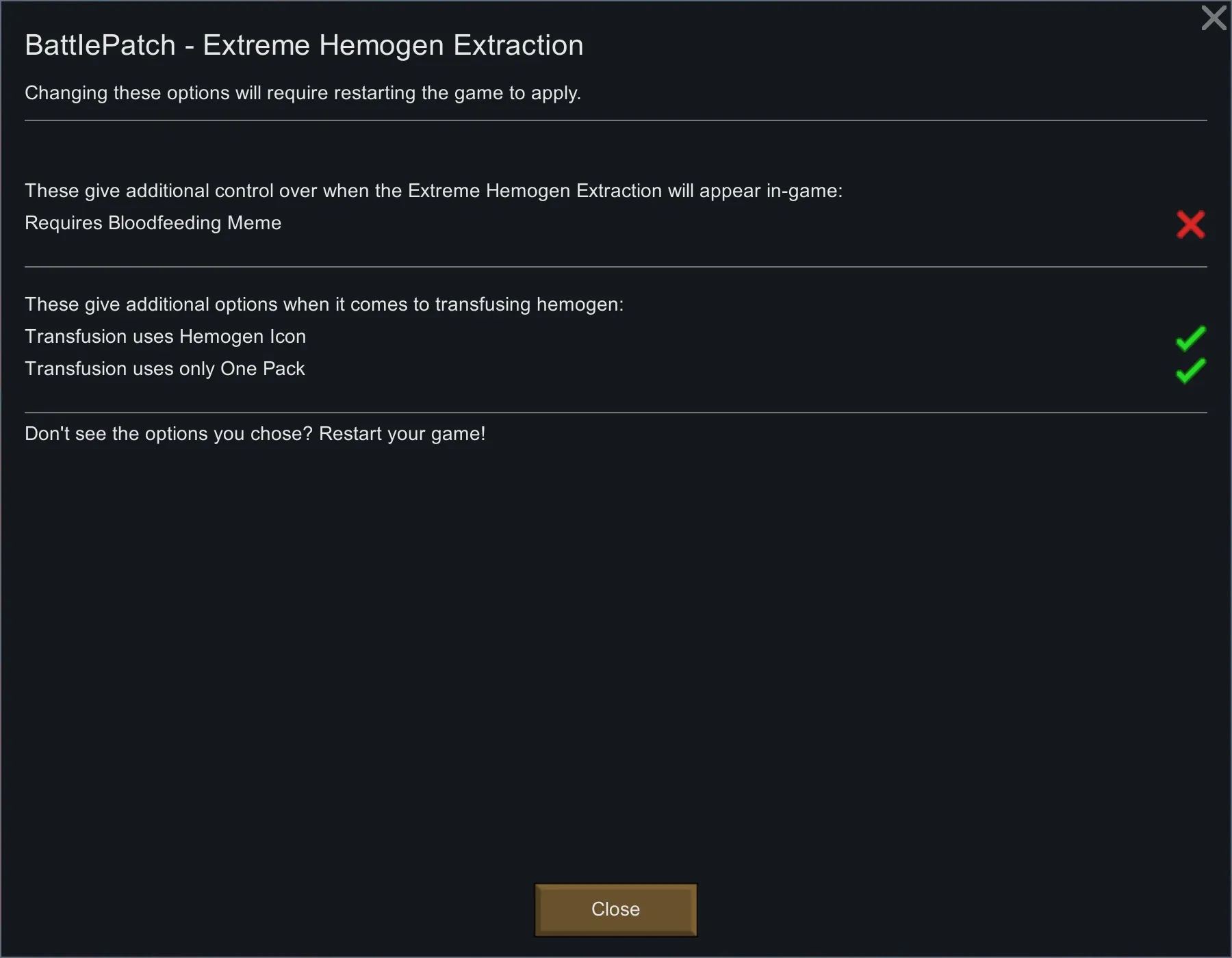The image size is (1232, 958).
Task: Click the divider line under Requires Bloodfeeding Meme
Action: coord(616,267)
